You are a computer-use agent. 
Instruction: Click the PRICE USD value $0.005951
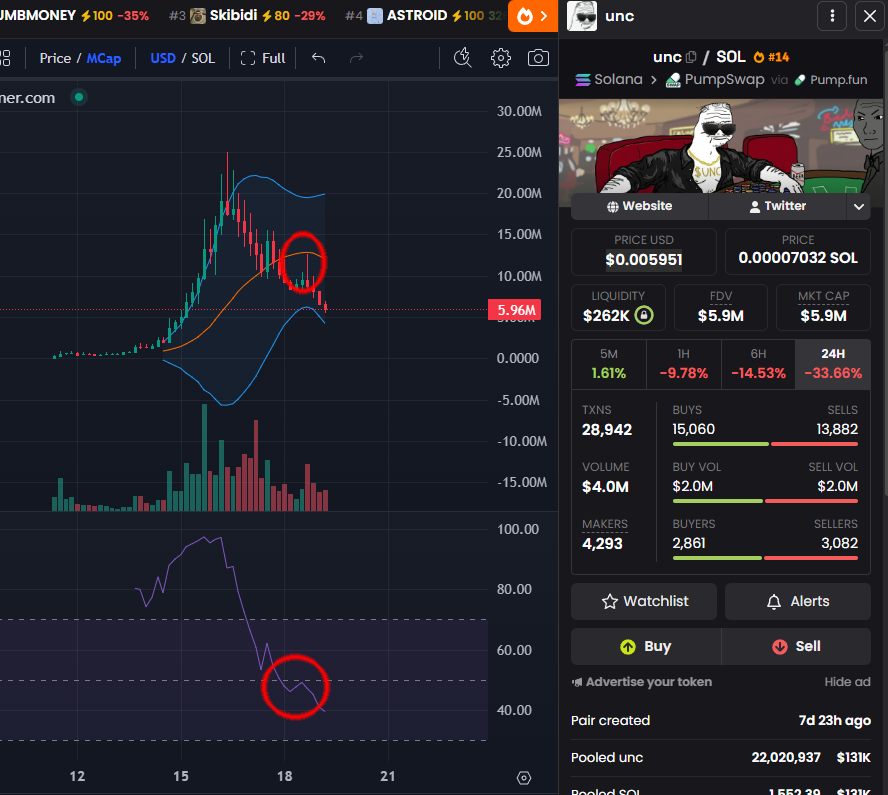coord(644,260)
